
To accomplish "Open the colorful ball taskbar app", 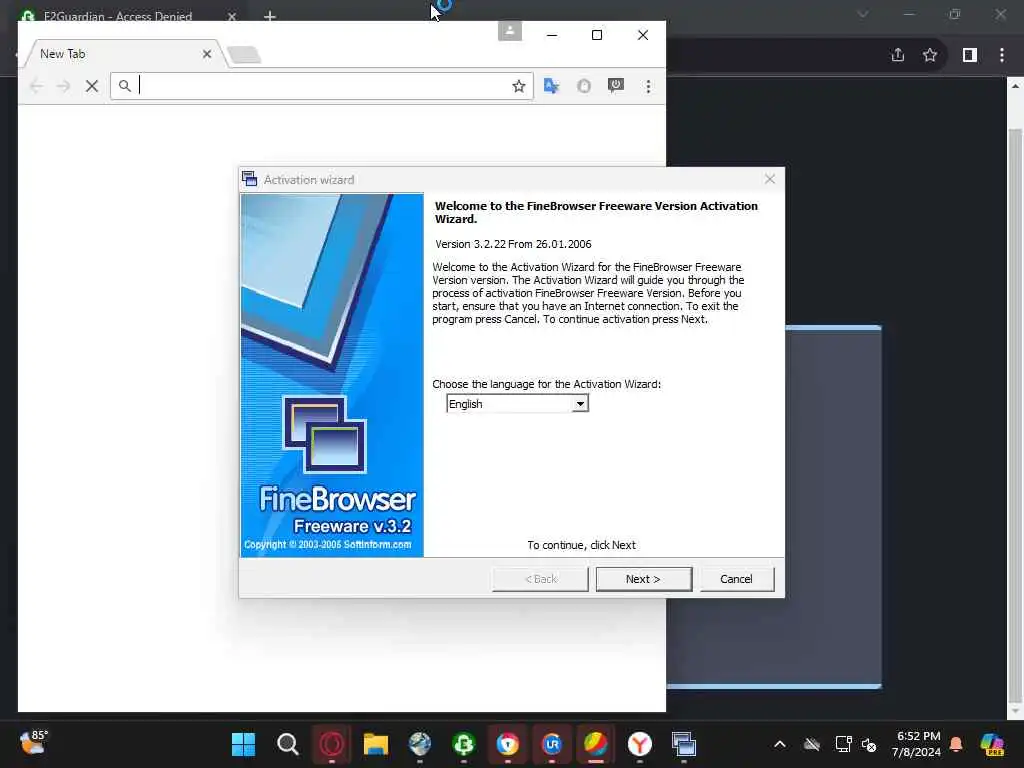I will pos(596,744).
